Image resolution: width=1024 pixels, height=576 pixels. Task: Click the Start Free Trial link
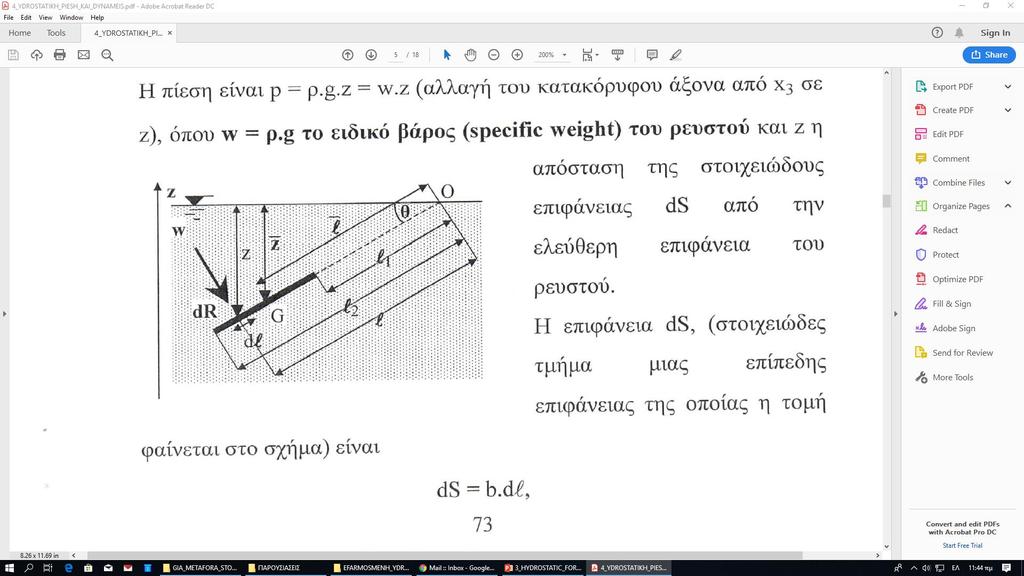[962, 545]
